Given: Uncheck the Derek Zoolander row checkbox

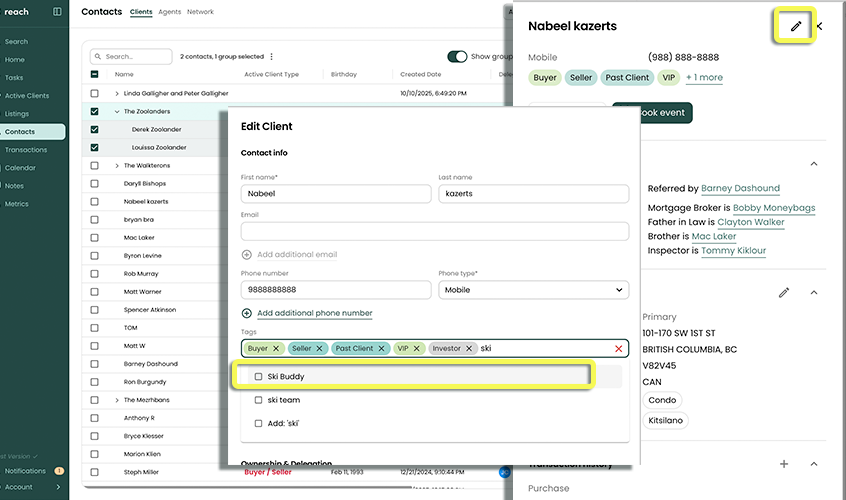Looking at the screenshot, I should tap(95, 130).
